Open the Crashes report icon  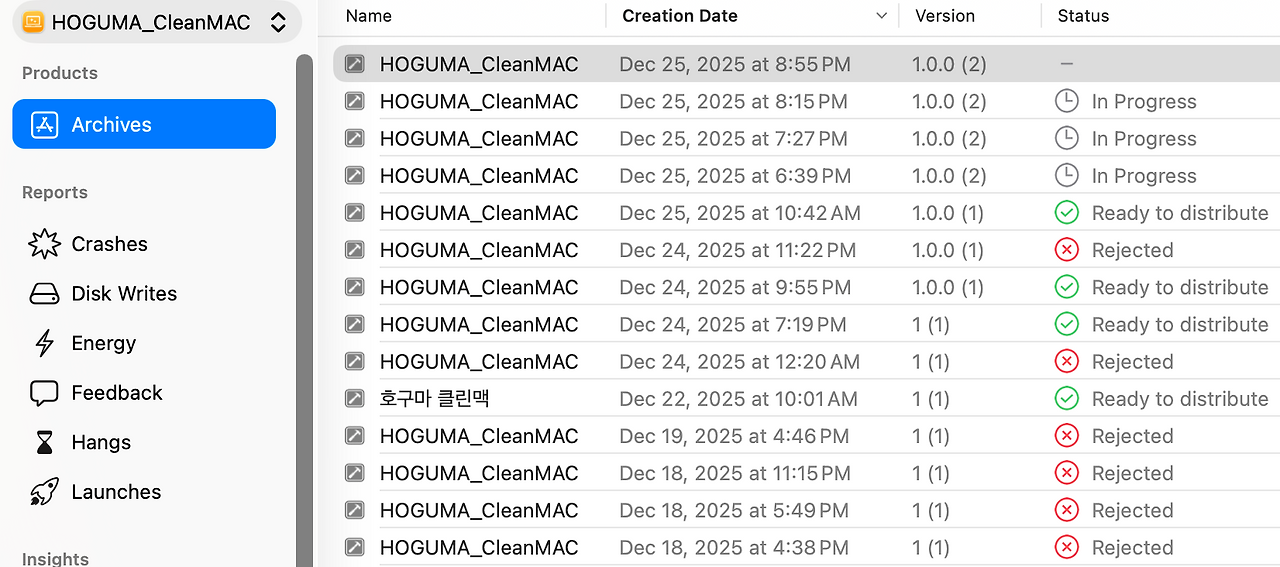click(x=45, y=244)
